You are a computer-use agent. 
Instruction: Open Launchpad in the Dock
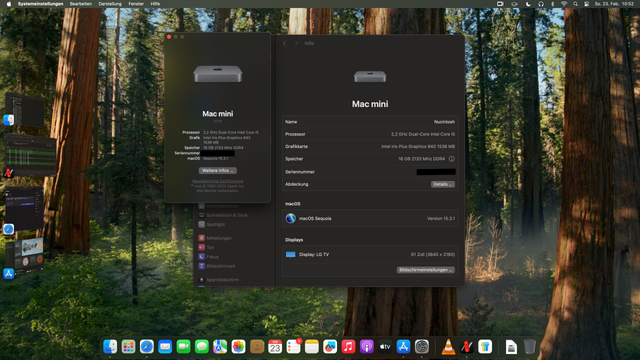(x=128, y=347)
